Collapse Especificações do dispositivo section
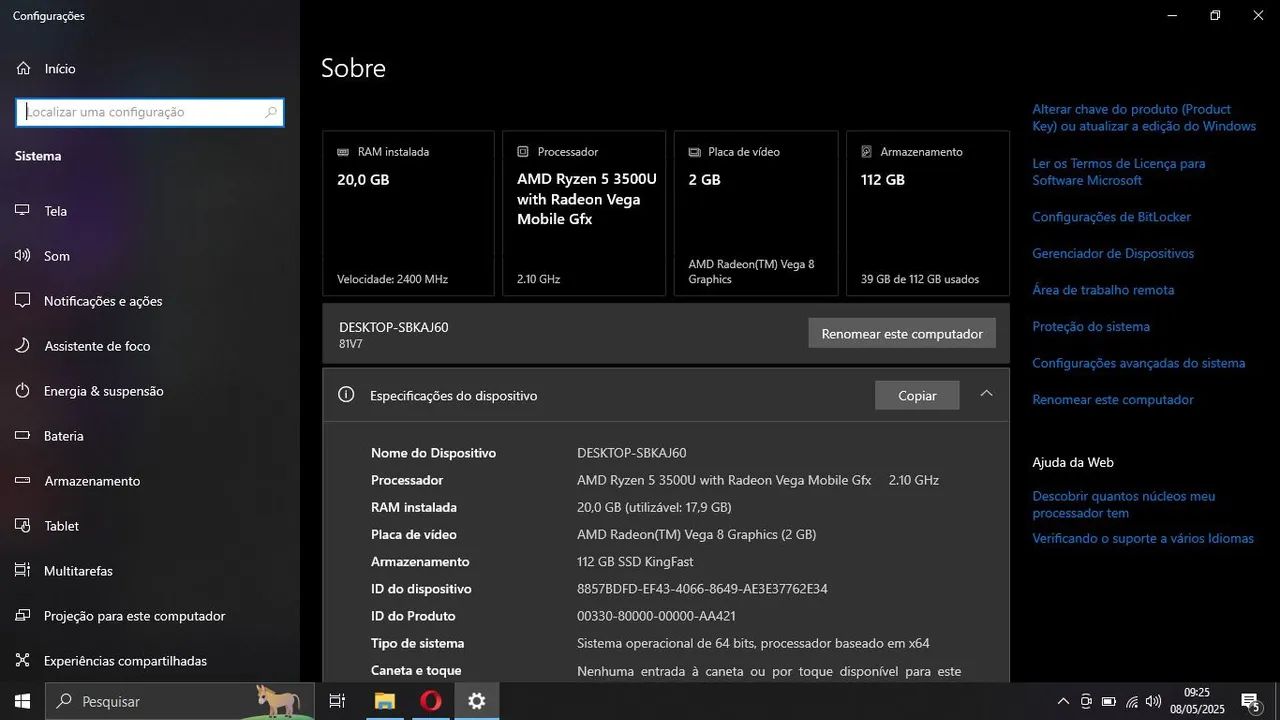Image resolution: width=1280 pixels, height=720 pixels. pos(986,394)
